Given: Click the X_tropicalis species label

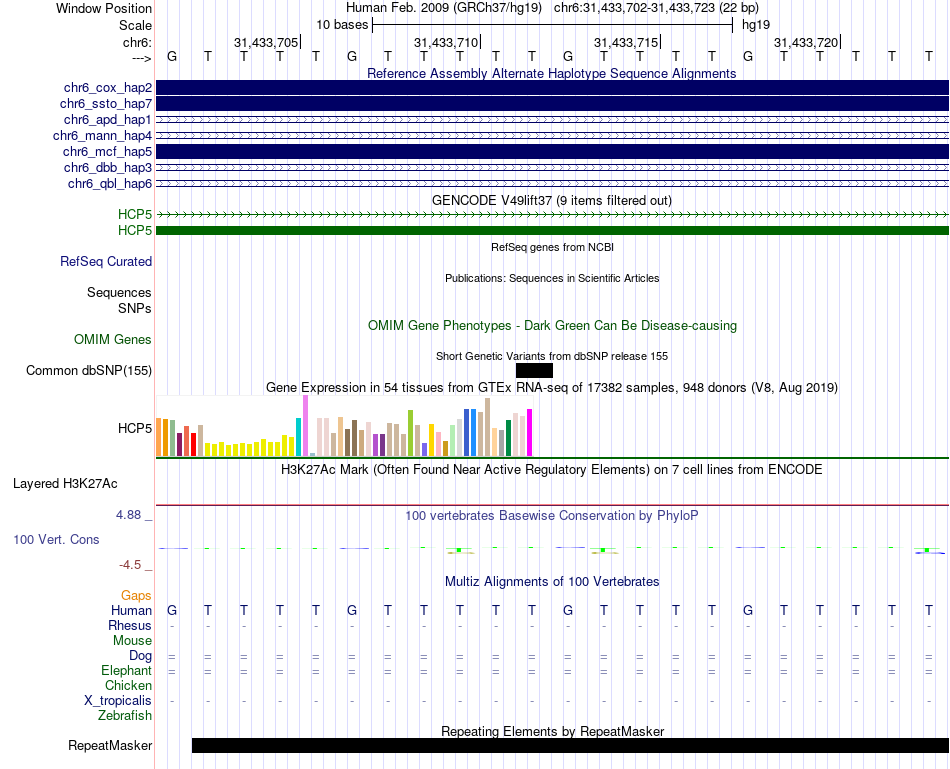Looking at the screenshot, I should (118, 701).
